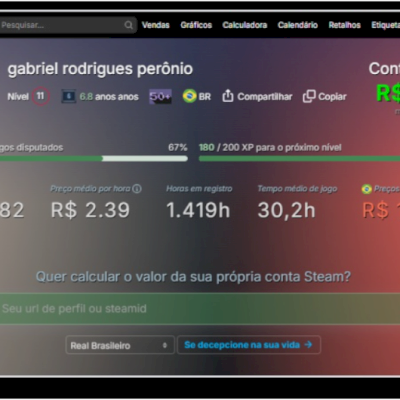Open the Real Brasileiro currency dropdown
The image size is (400, 400).
click(120, 345)
